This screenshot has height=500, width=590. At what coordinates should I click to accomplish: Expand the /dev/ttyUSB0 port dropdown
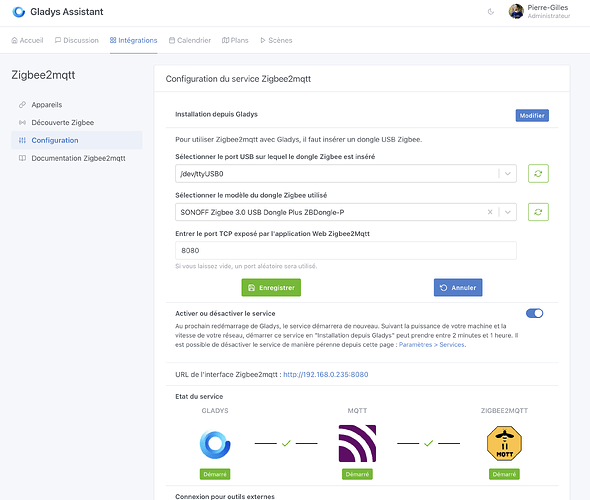point(508,174)
